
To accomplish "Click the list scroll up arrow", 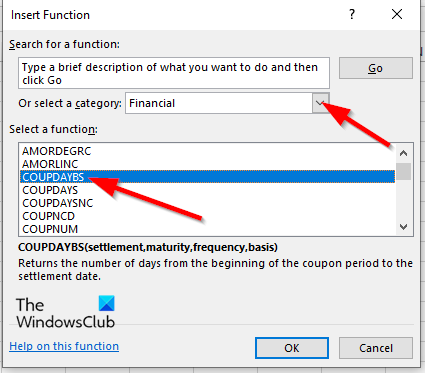I will 403,153.
